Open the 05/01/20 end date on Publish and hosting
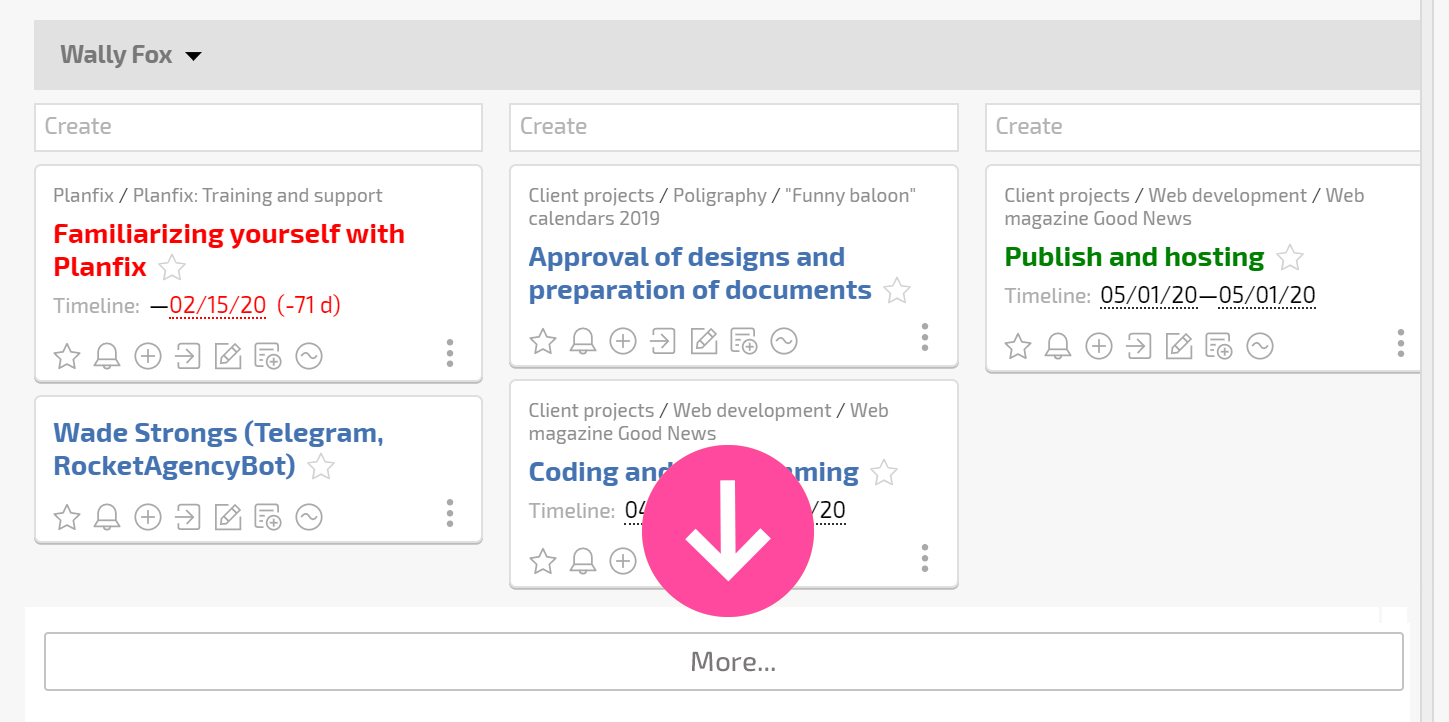The height and width of the screenshot is (722, 1449). coord(1266,295)
